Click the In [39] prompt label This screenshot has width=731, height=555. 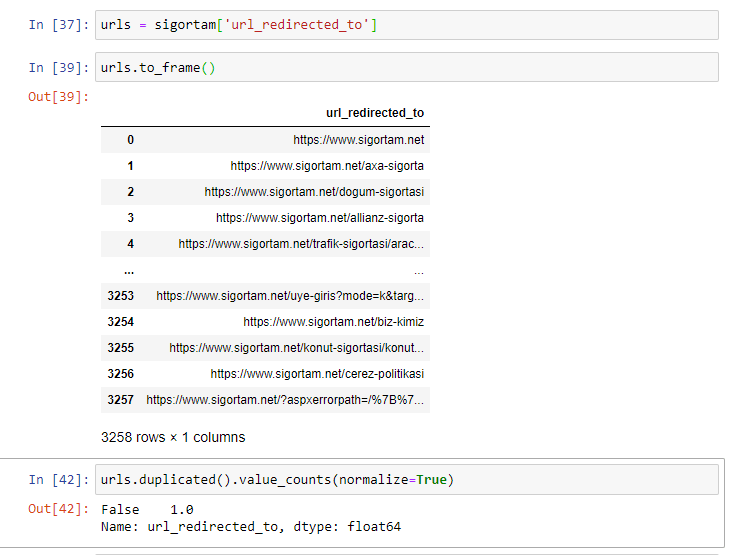pyautogui.click(x=58, y=68)
